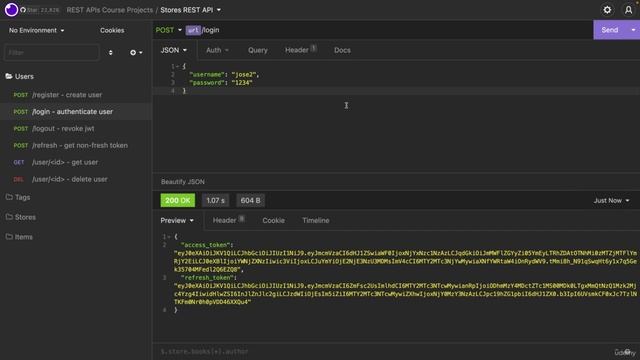Image resolution: width=640 pixels, height=360 pixels.
Task: Select /logout - revoke jwt request
Action: tap(76, 129)
